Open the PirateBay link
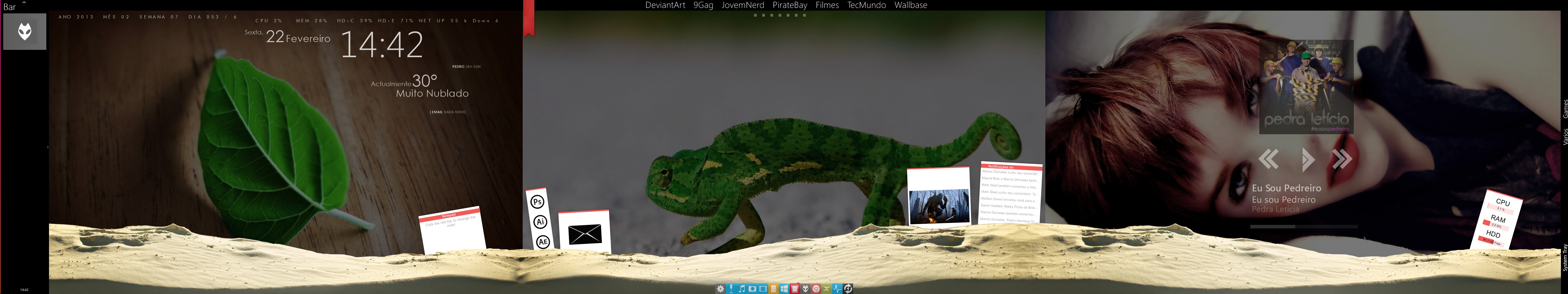This screenshot has width=1568, height=294. tap(789, 5)
